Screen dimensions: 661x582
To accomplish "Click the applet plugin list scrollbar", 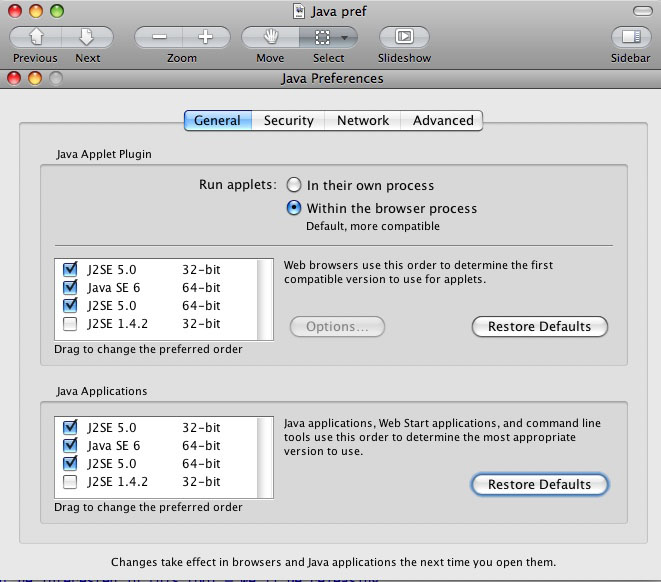I will pos(265,299).
